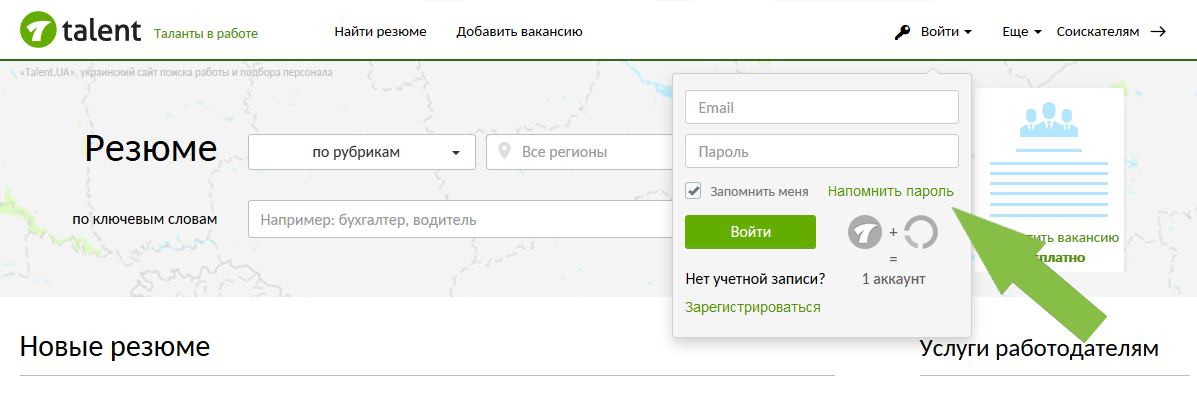Click the 1 аккаунт text

tap(893, 280)
